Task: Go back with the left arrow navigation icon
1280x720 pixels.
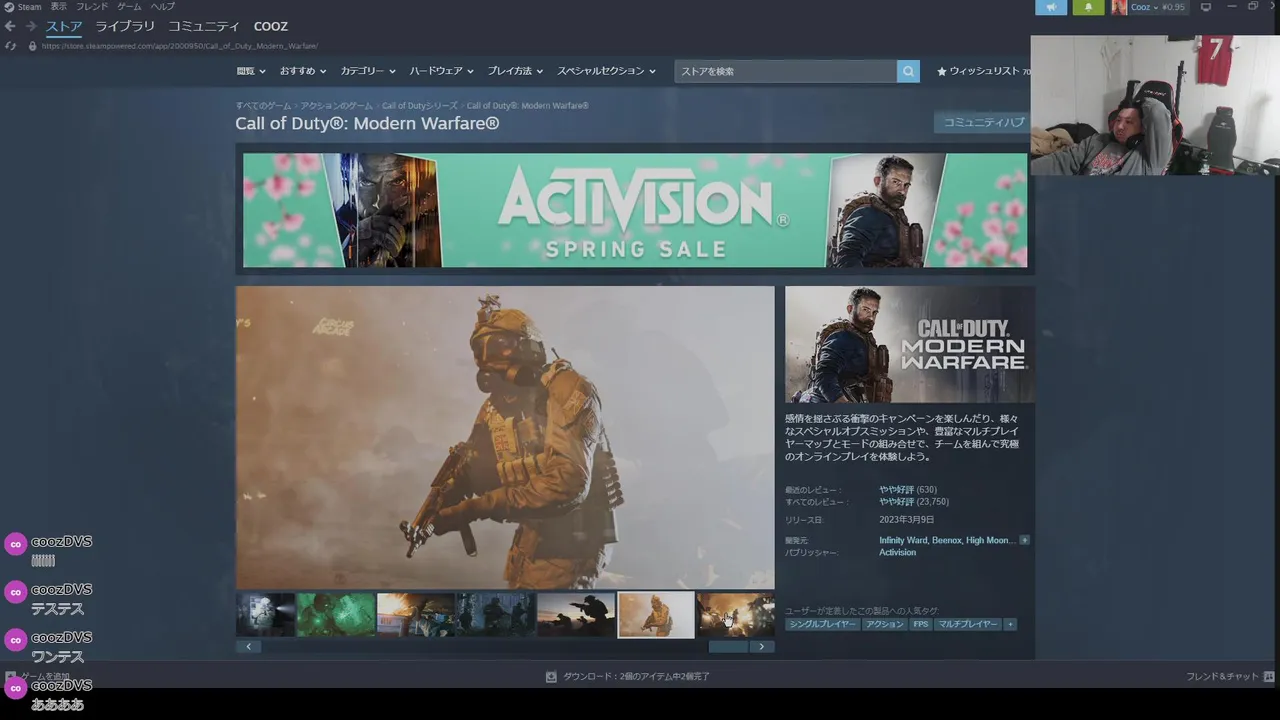Action: click(x=10, y=26)
